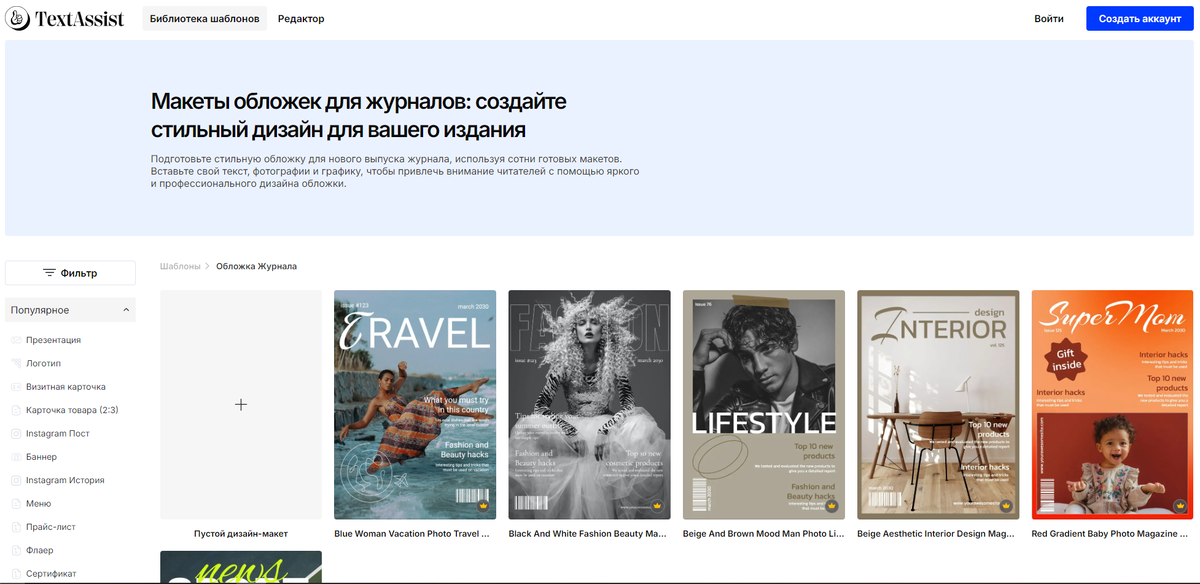Click the Войти login link

click(1049, 19)
